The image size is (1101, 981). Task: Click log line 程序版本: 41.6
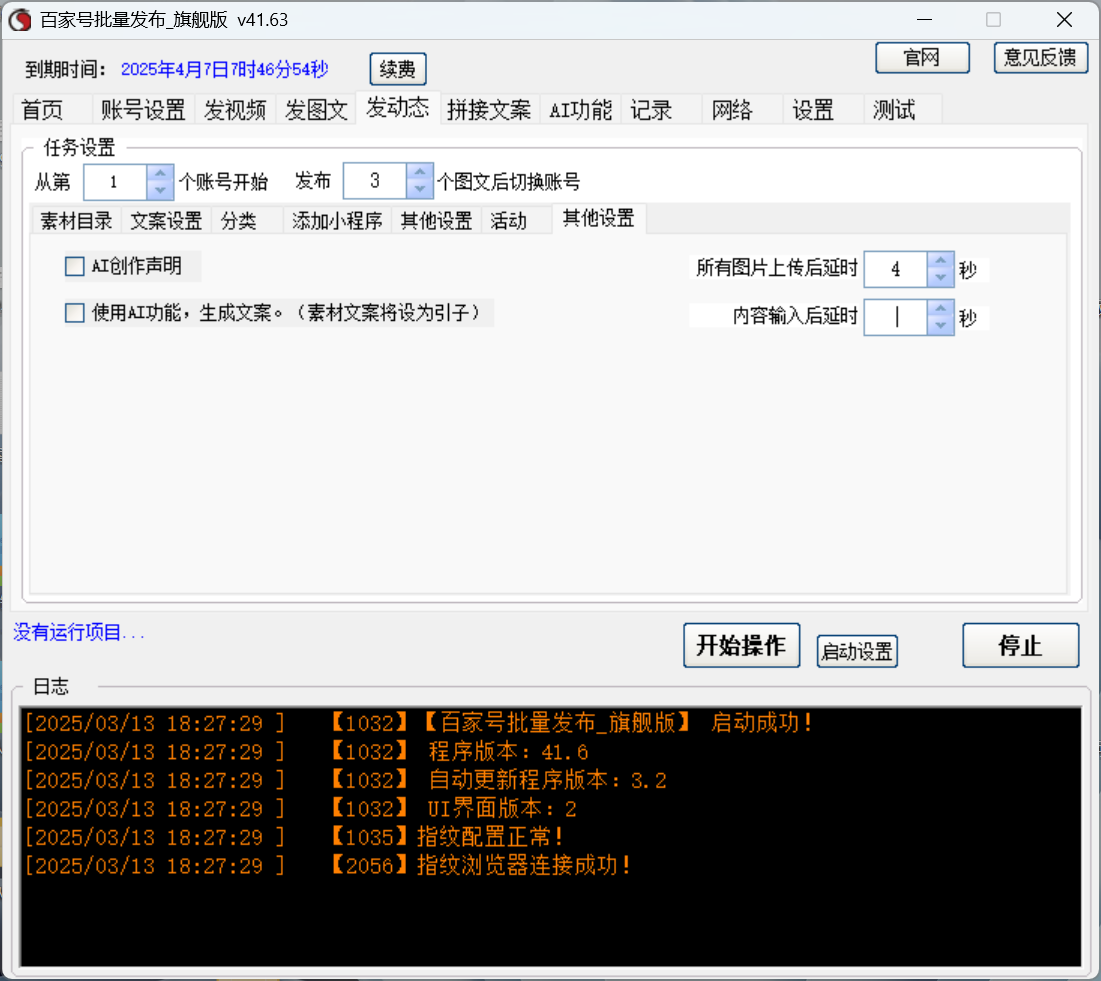(x=307, y=752)
